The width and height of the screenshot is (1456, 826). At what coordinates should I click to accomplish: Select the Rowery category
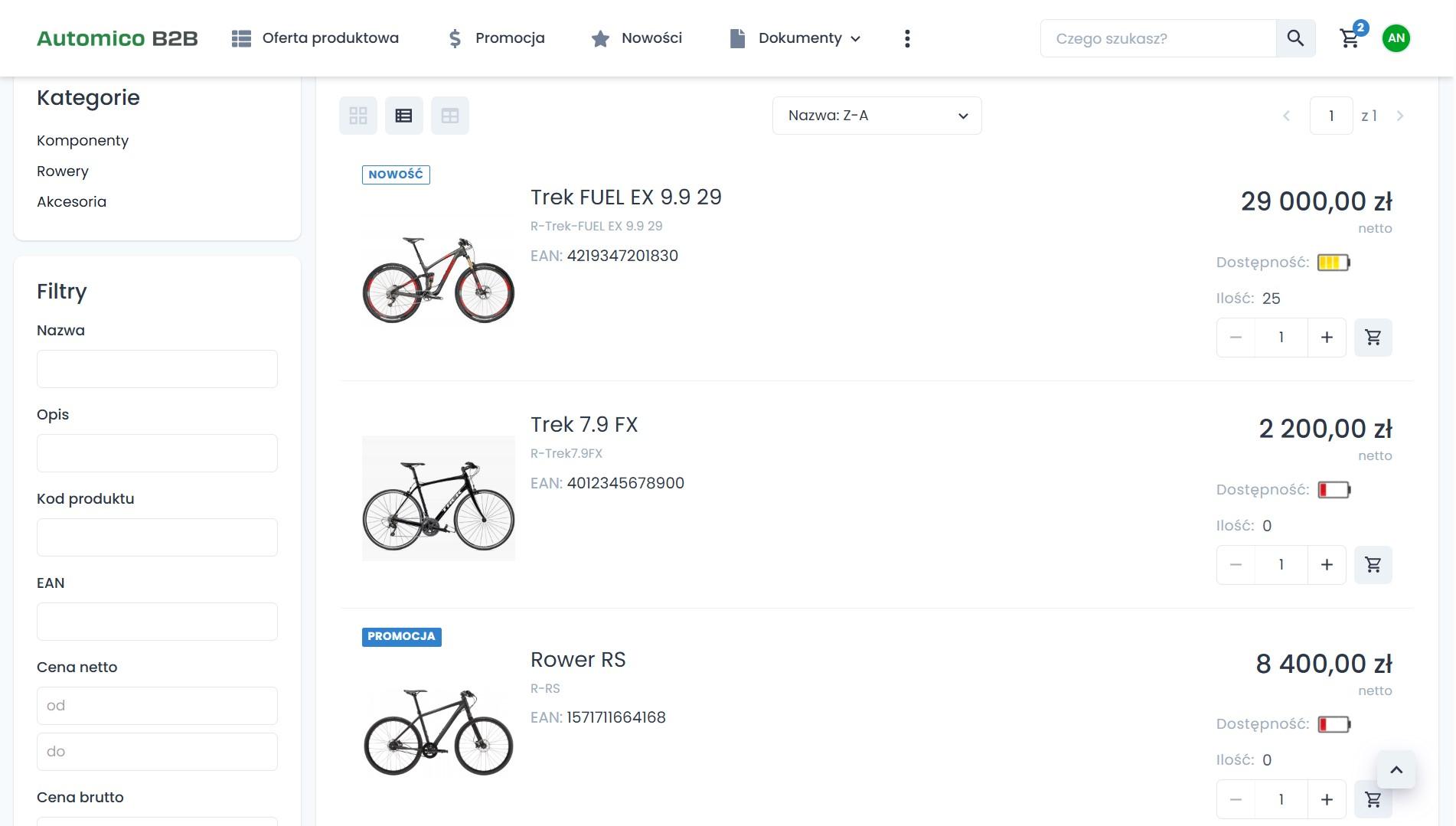coord(63,171)
